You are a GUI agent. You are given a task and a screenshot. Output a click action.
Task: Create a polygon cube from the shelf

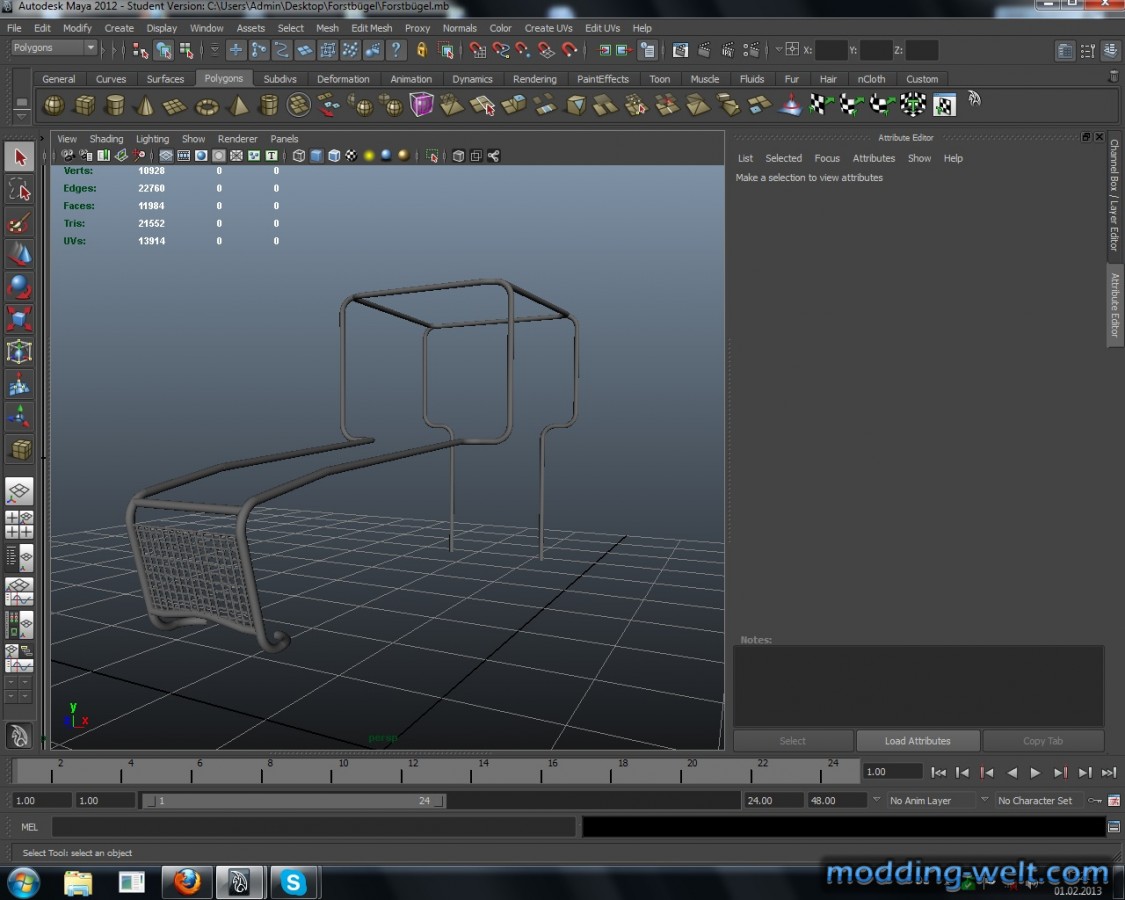click(x=85, y=106)
